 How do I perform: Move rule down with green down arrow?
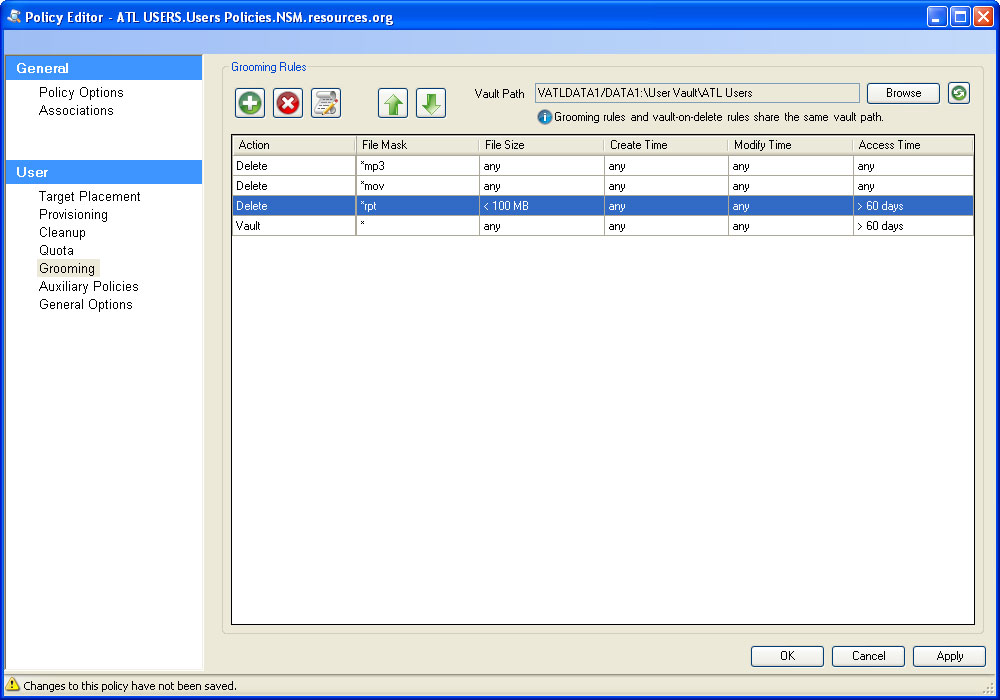[x=430, y=103]
